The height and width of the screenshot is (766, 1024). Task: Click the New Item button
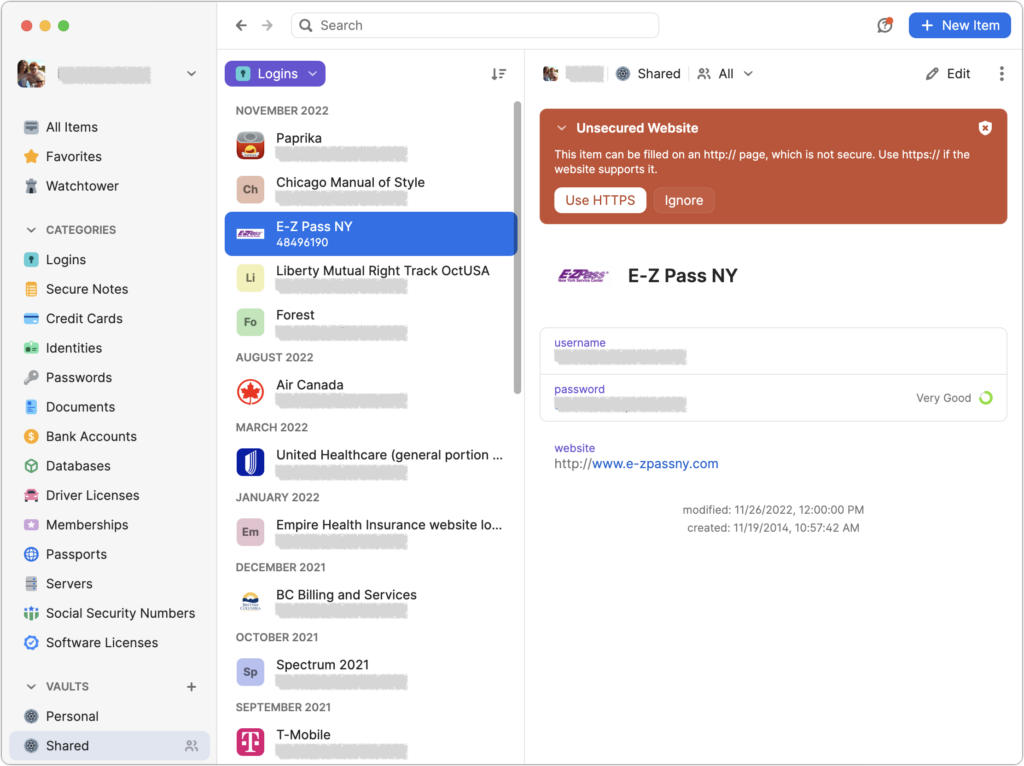pos(959,25)
